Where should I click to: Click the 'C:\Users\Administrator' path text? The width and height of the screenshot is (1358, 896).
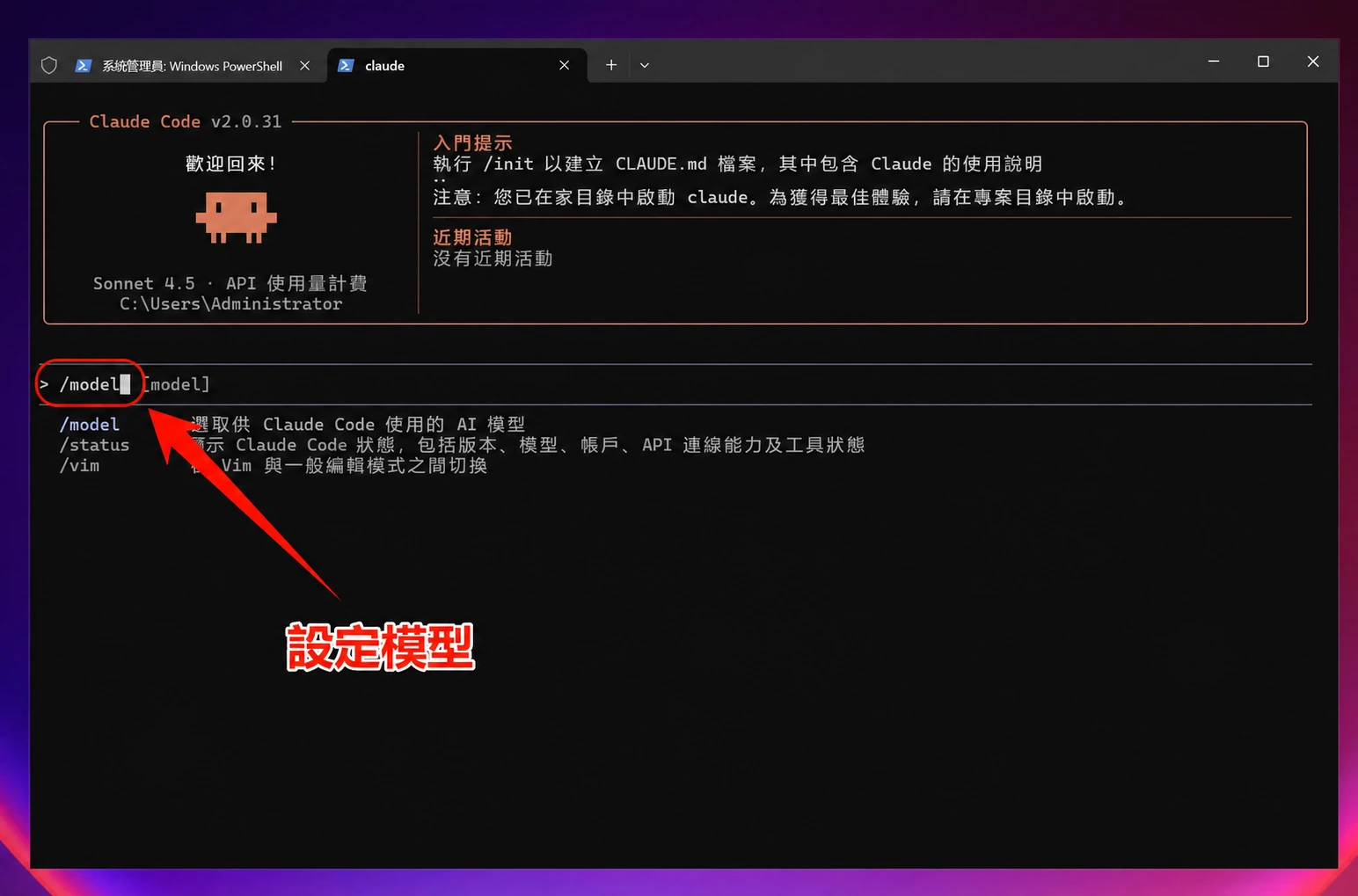tap(231, 303)
